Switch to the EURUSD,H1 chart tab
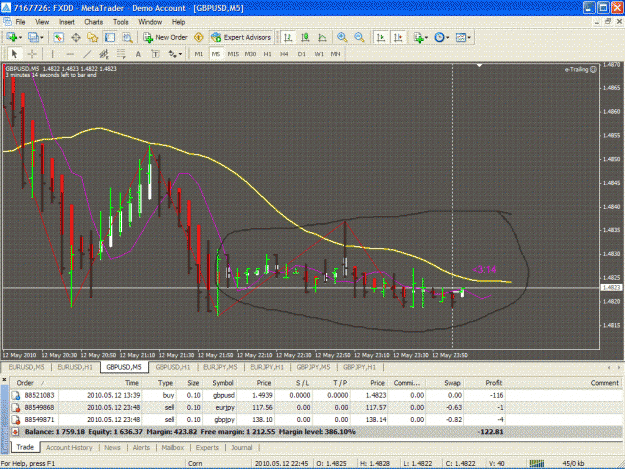The image size is (625, 469). coord(75,367)
